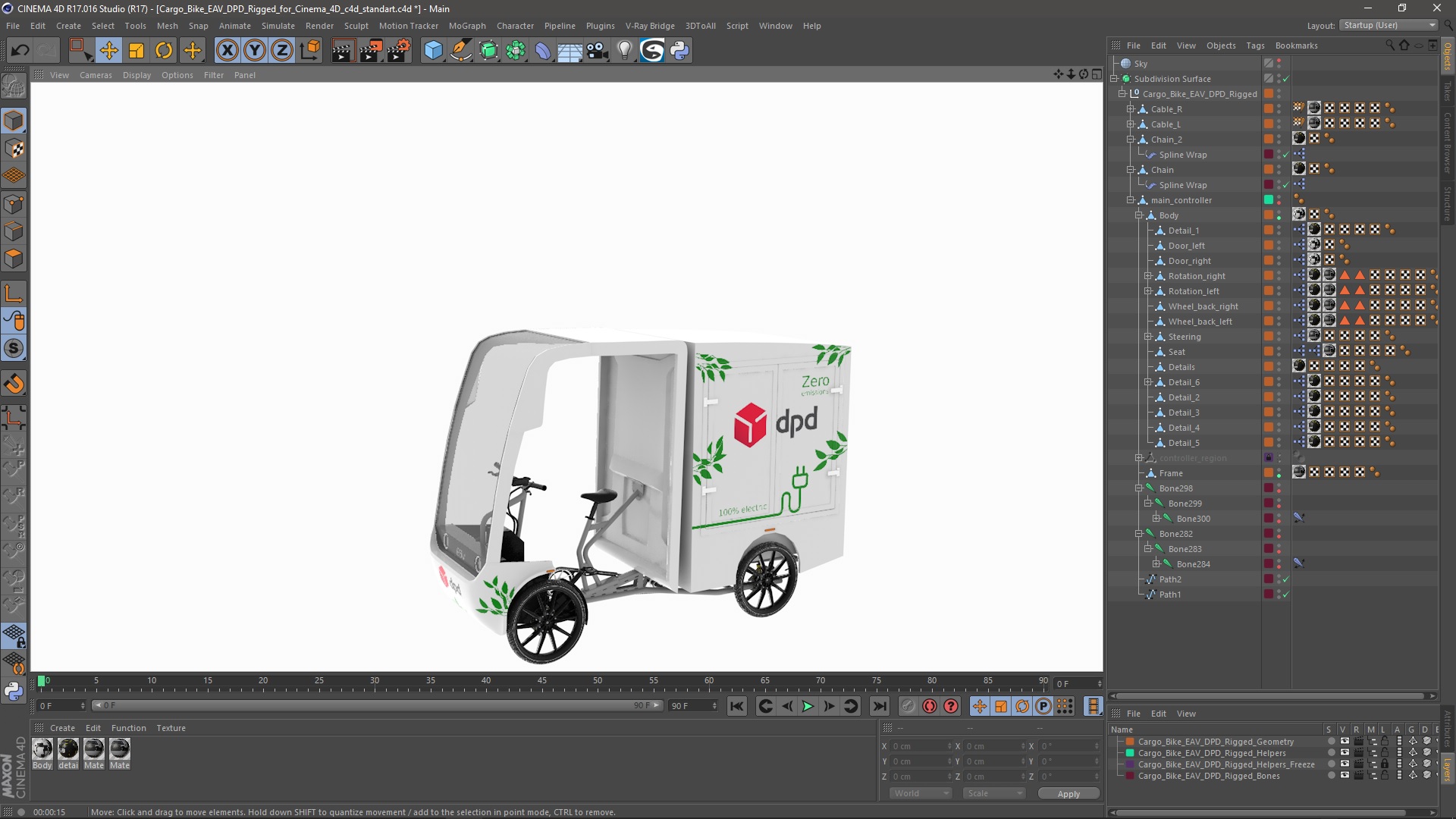Select Texture mode checker cube icon
The image size is (1456, 819).
click(x=14, y=149)
